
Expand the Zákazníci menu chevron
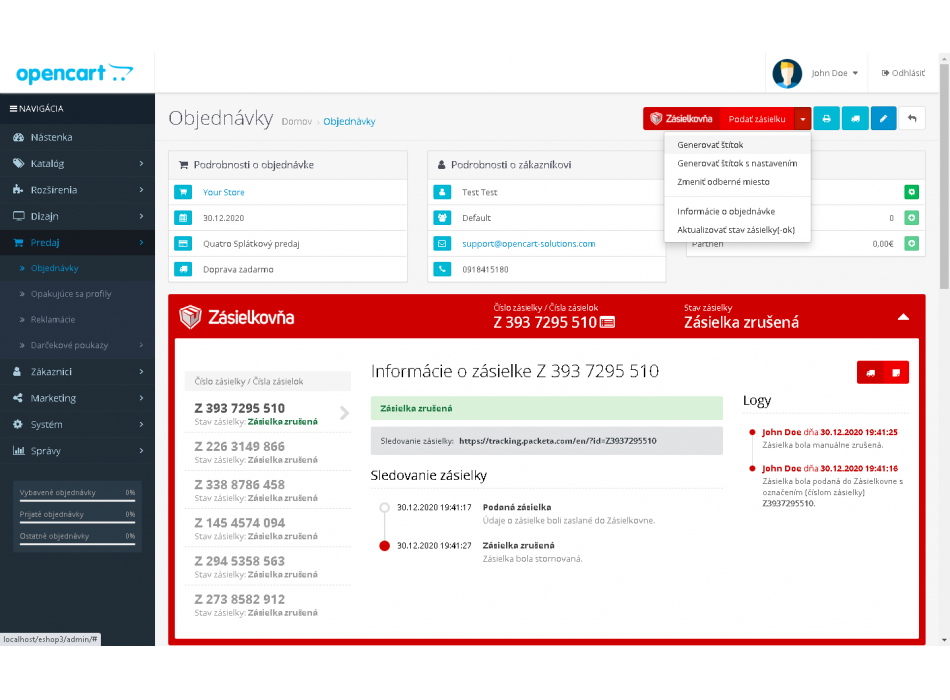tap(141, 372)
